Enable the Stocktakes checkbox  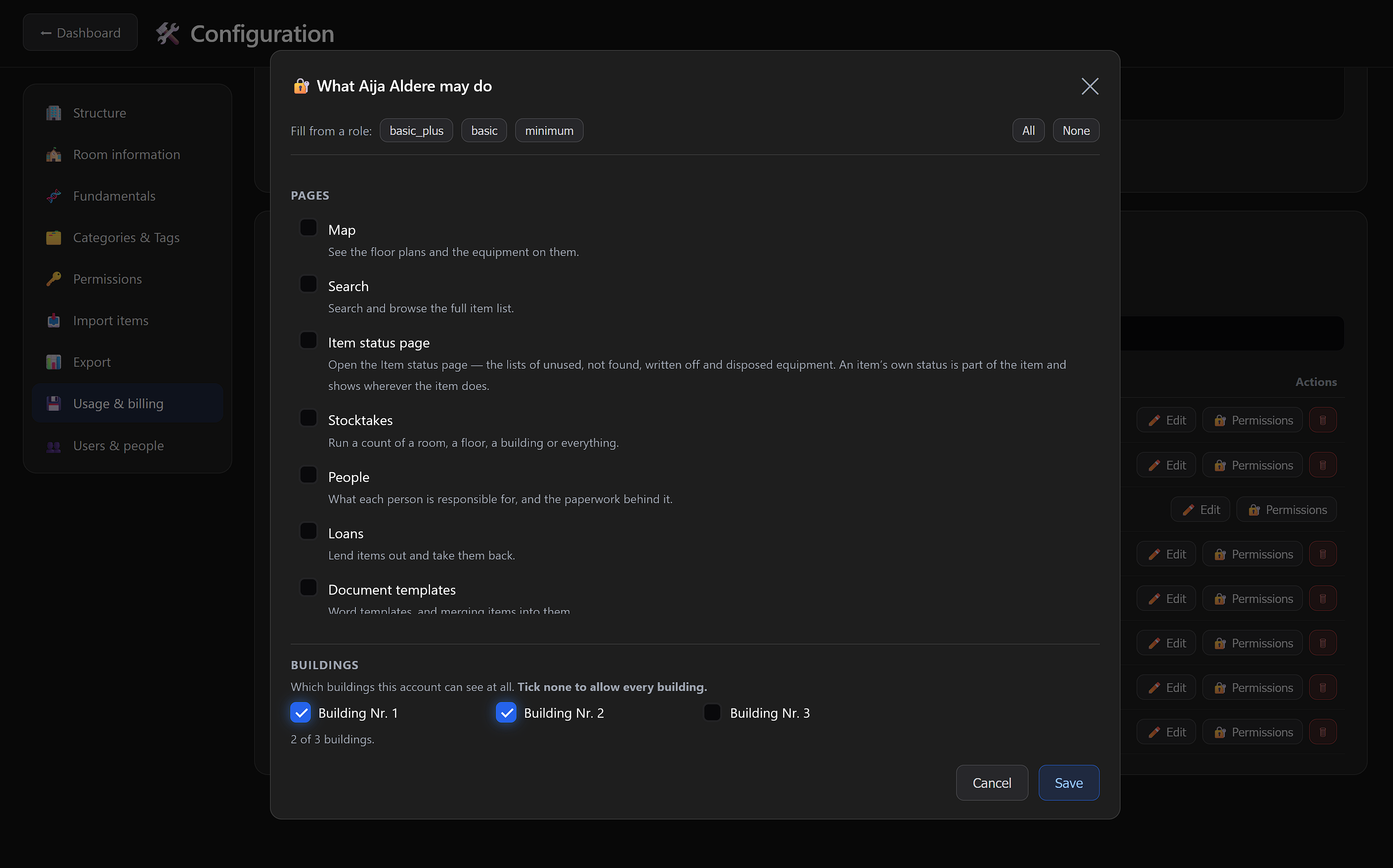tap(308, 418)
